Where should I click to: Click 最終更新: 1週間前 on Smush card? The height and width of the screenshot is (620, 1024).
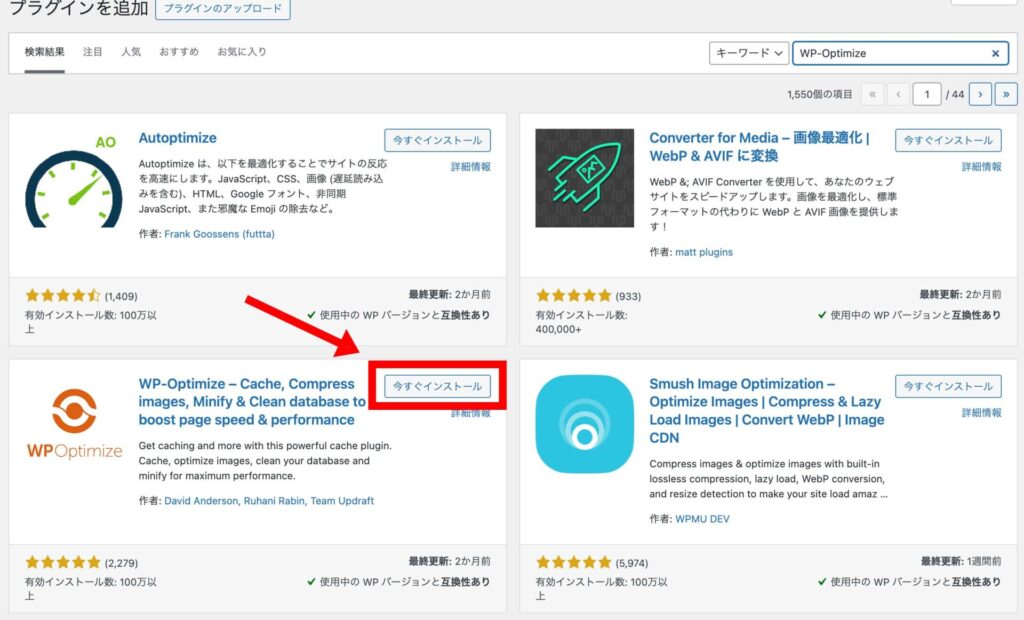click(x=961, y=561)
